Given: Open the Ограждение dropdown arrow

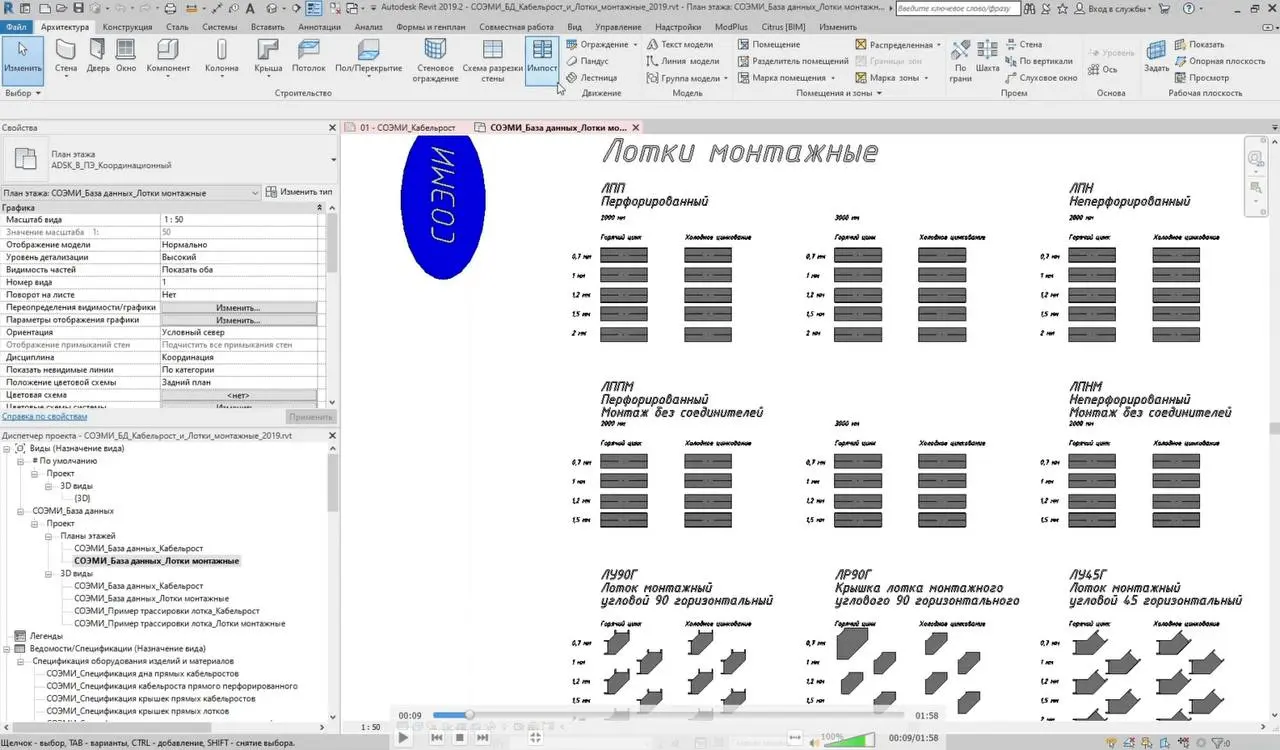Looking at the screenshot, I should pos(636,45).
